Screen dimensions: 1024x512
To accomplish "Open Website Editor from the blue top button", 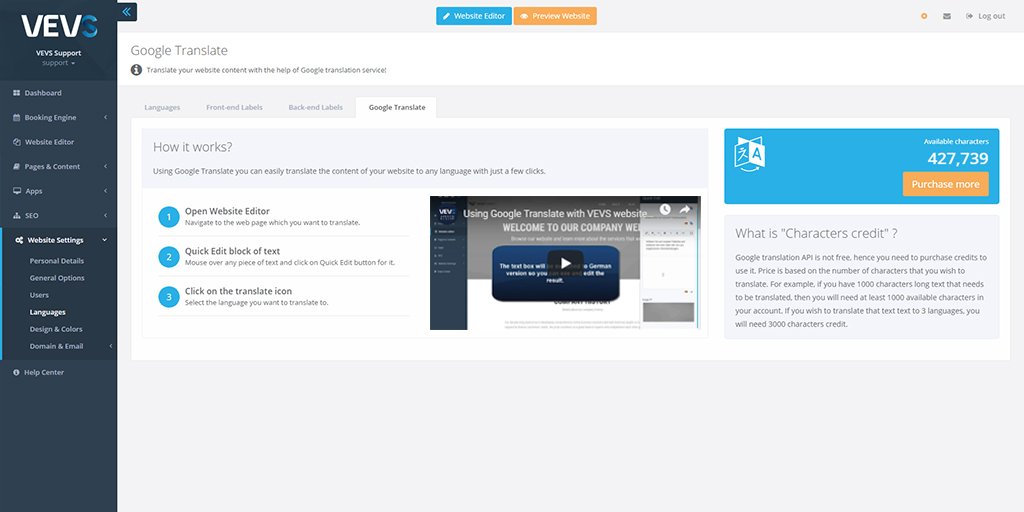I will [x=473, y=16].
